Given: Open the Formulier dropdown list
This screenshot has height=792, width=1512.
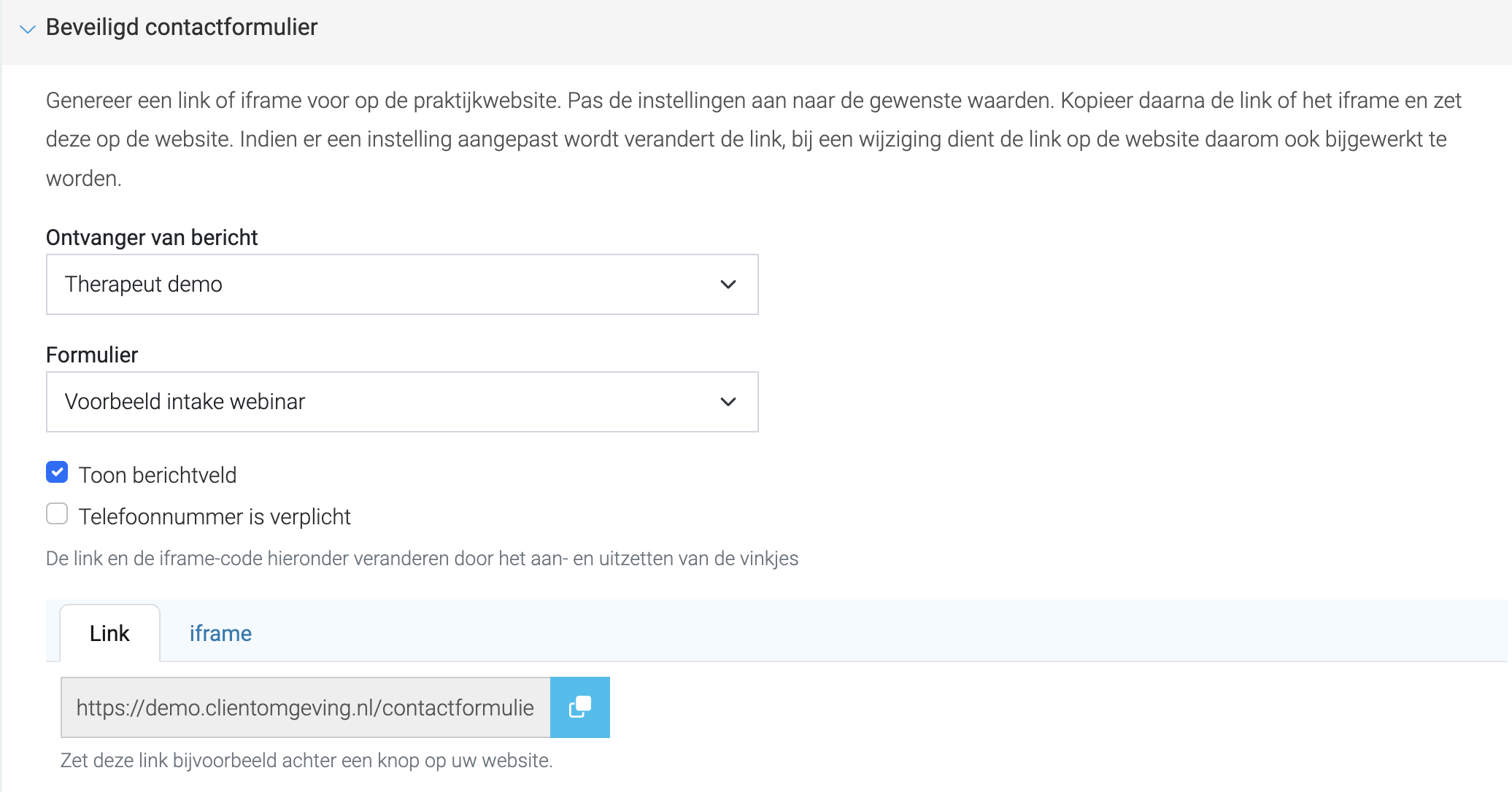Looking at the screenshot, I should coord(402,402).
